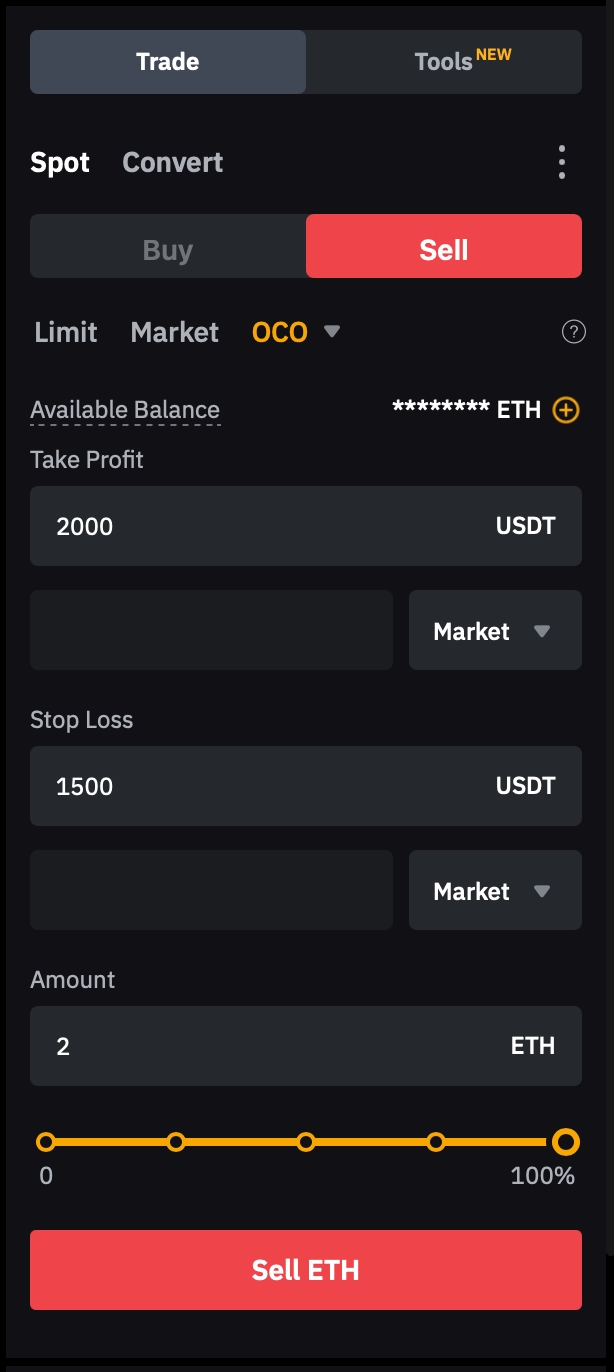Viewport: 614px width, 1372px height.
Task: Click the Take Profit price field showing 2000
Action: point(260,527)
